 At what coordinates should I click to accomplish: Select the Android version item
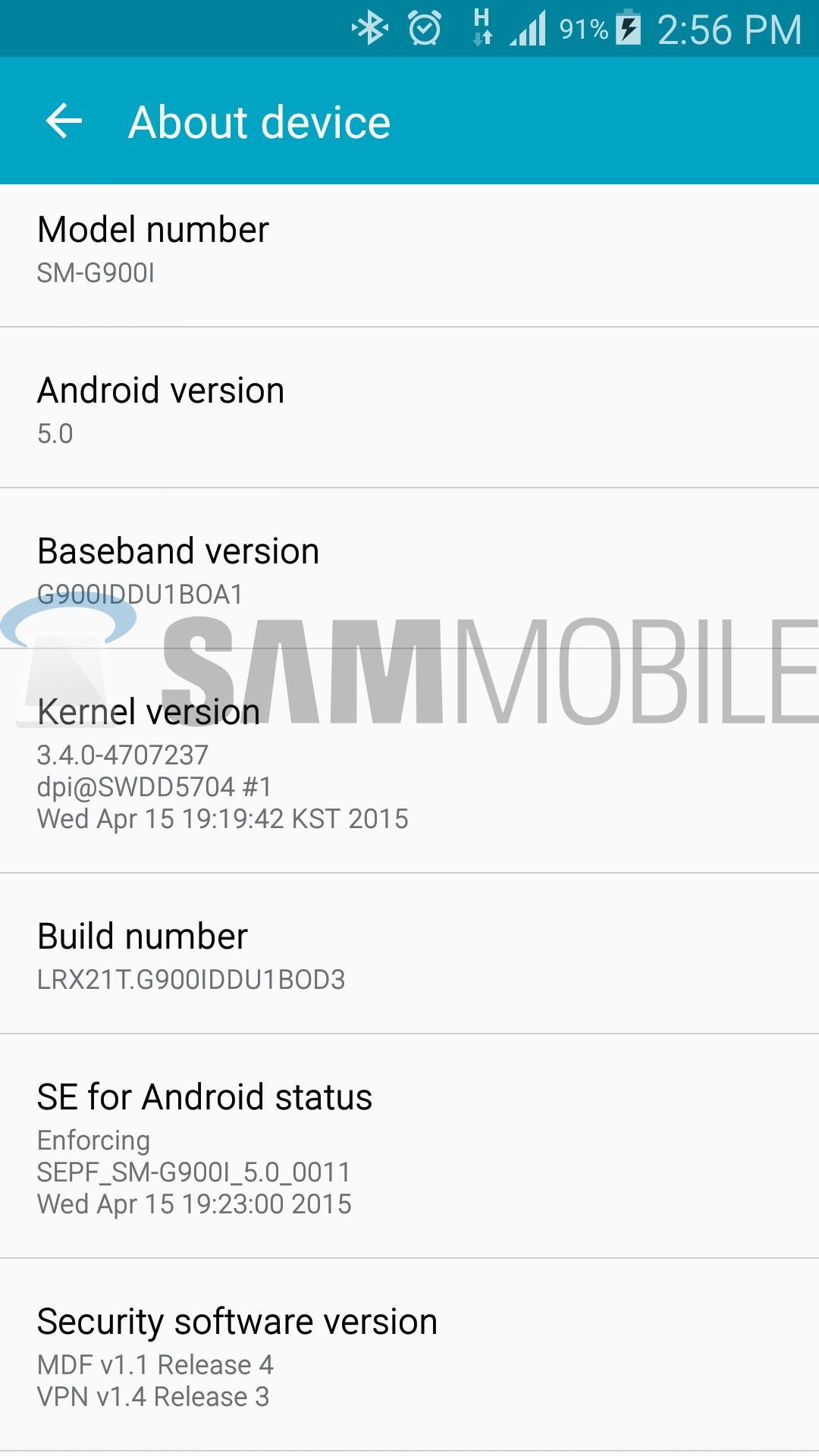pos(409,408)
